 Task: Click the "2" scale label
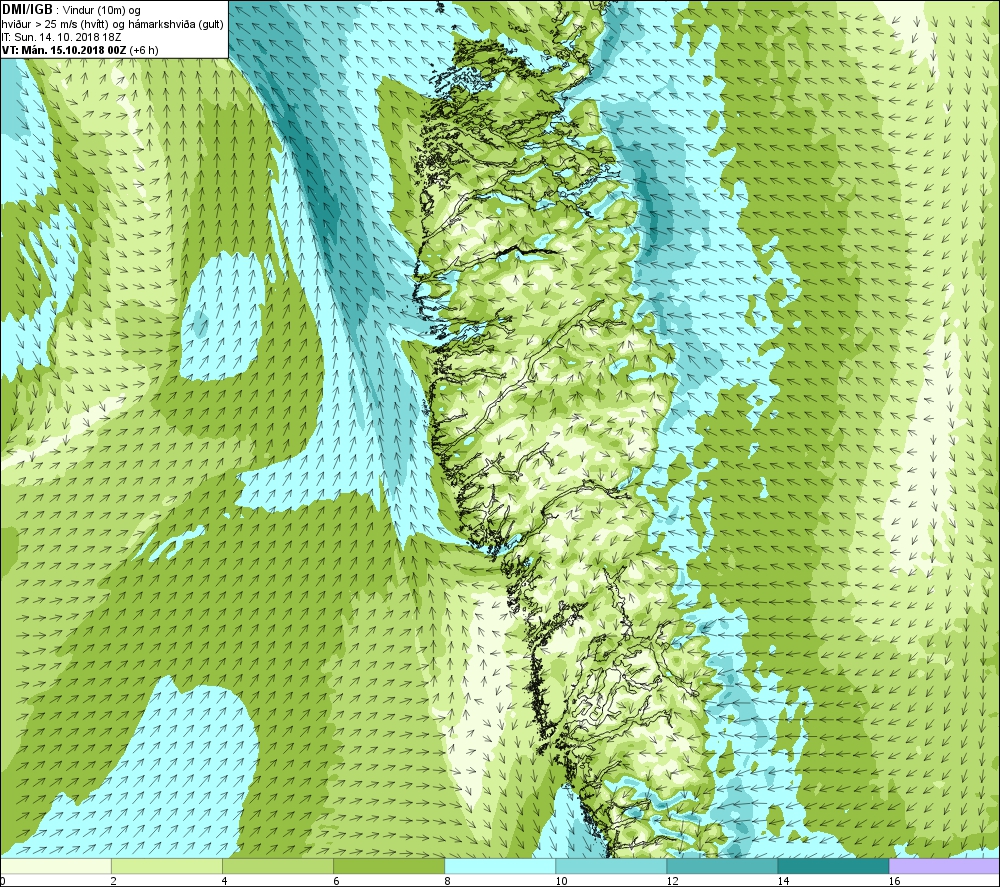tap(114, 881)
